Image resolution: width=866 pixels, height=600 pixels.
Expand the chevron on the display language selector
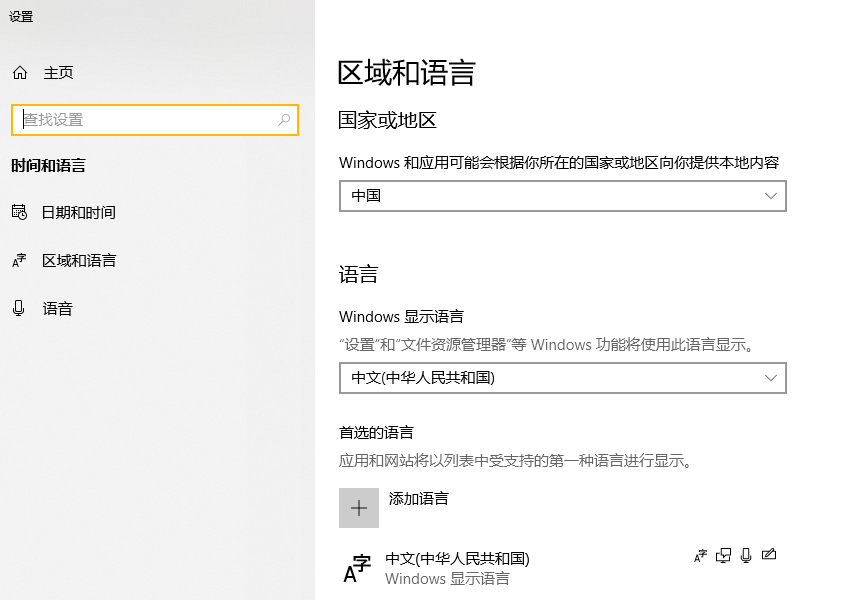(x=770, y=378)
